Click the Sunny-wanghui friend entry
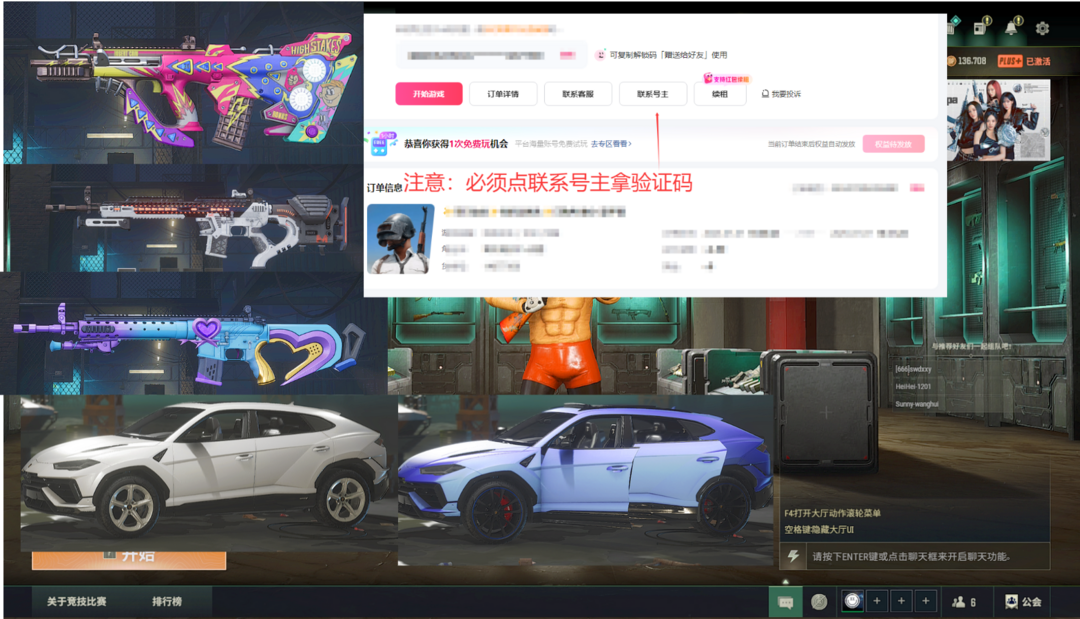The height and width of the screenshot is (619, 1080). [x=917, y=404]
